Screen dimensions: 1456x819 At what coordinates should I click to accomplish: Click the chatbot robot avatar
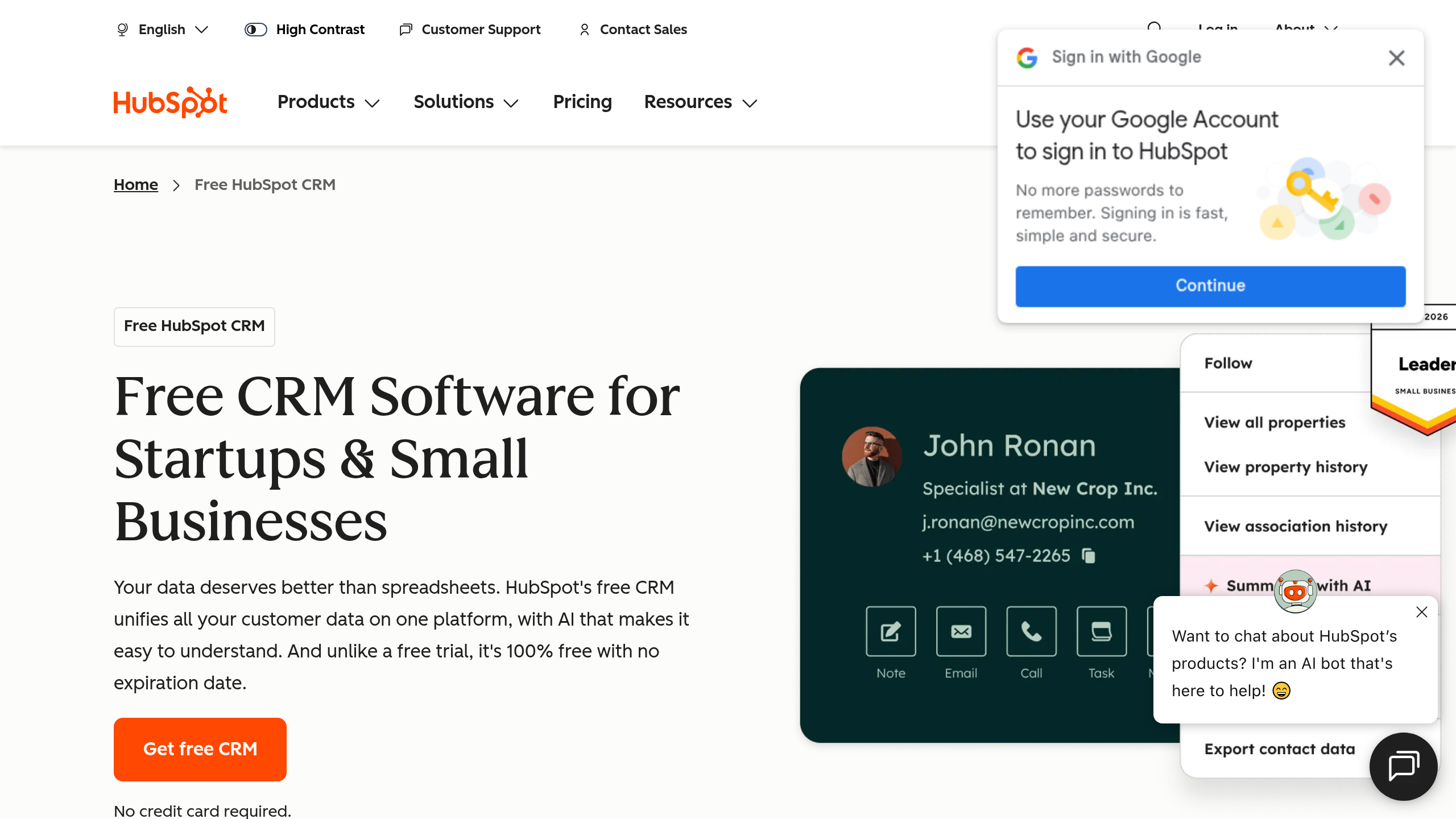[1295, 591]
